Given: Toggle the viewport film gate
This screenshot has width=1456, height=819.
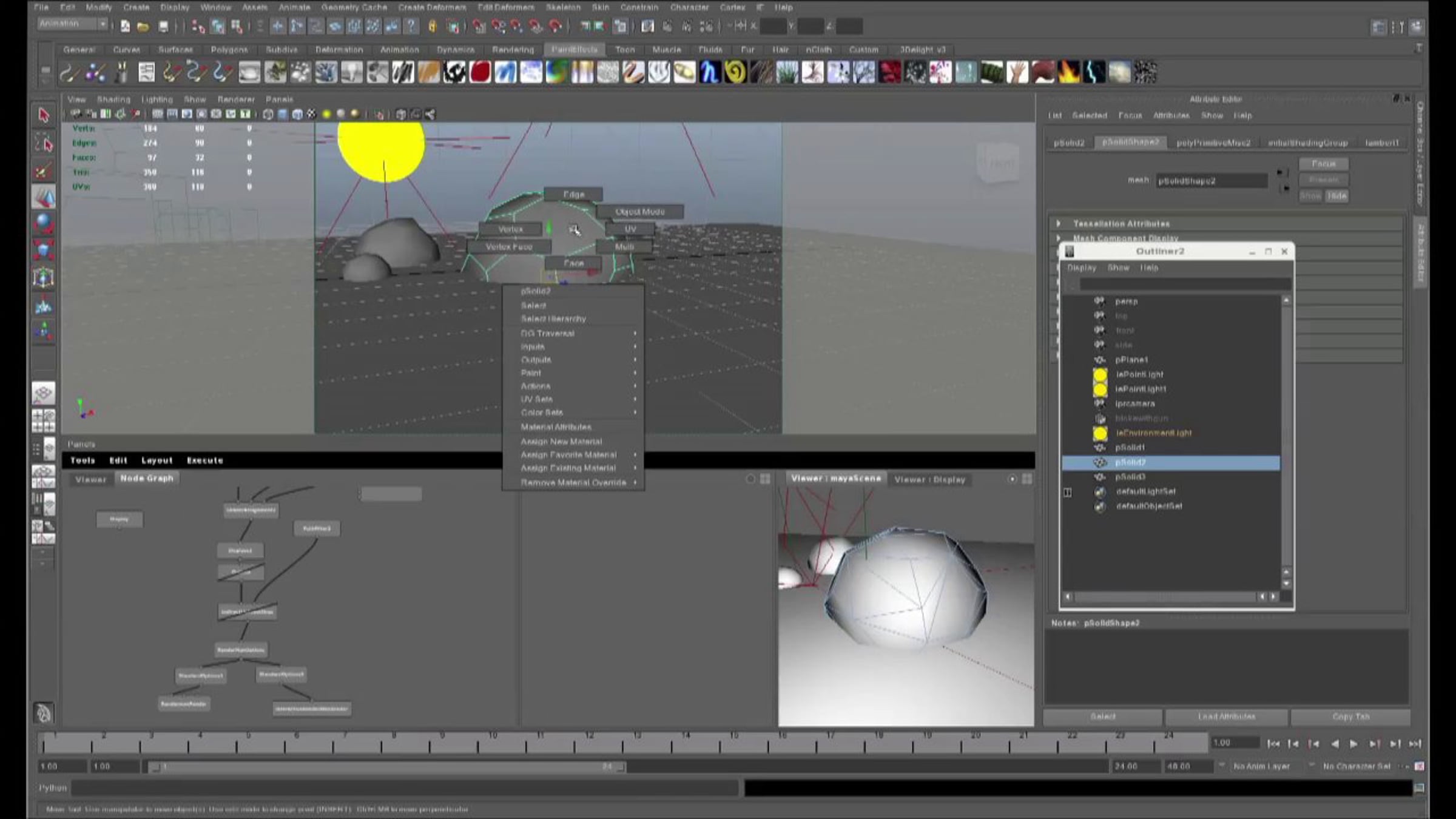Looking at the screenshot, I should pyautogui.click(x=172, y=114).
